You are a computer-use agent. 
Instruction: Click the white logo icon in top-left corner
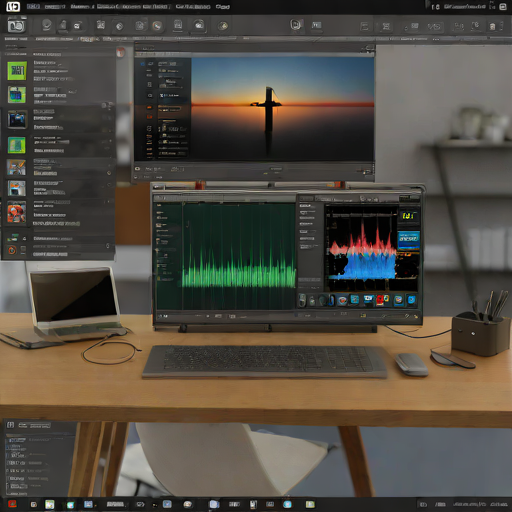point(13,7)
